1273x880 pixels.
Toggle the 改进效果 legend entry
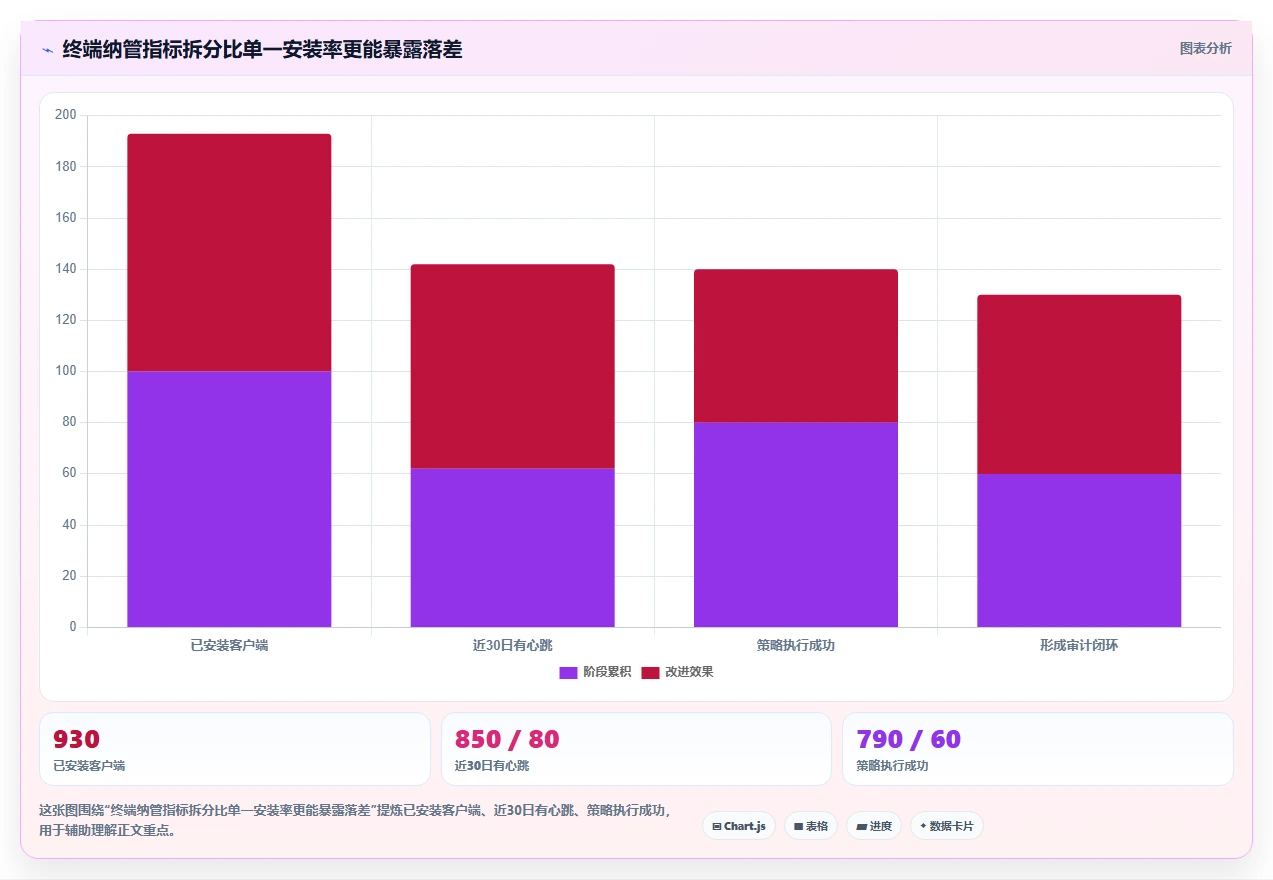pos(677,672)
